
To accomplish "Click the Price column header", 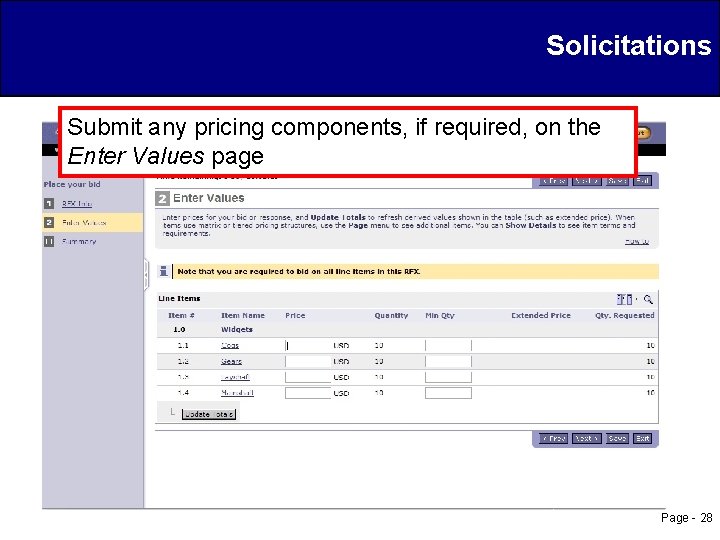I will coord(295,315).
